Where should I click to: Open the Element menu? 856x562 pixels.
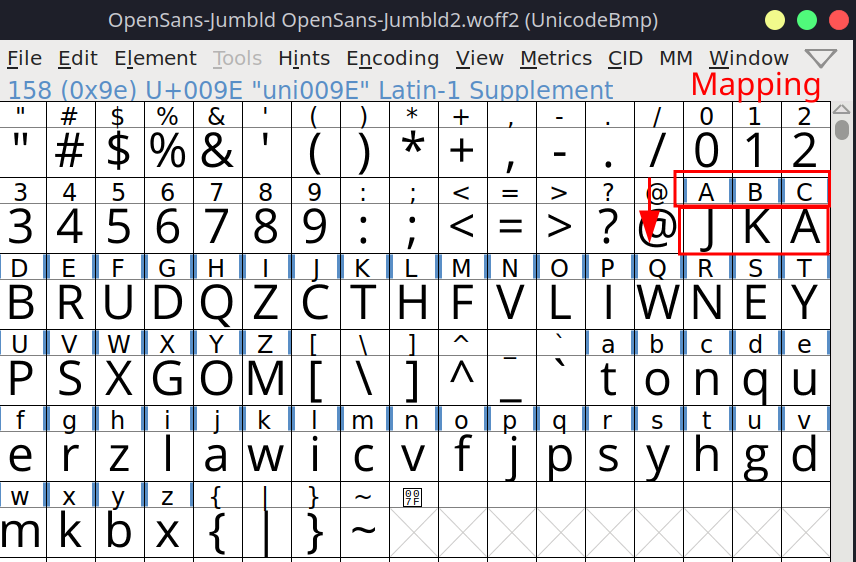click(155, 58)
